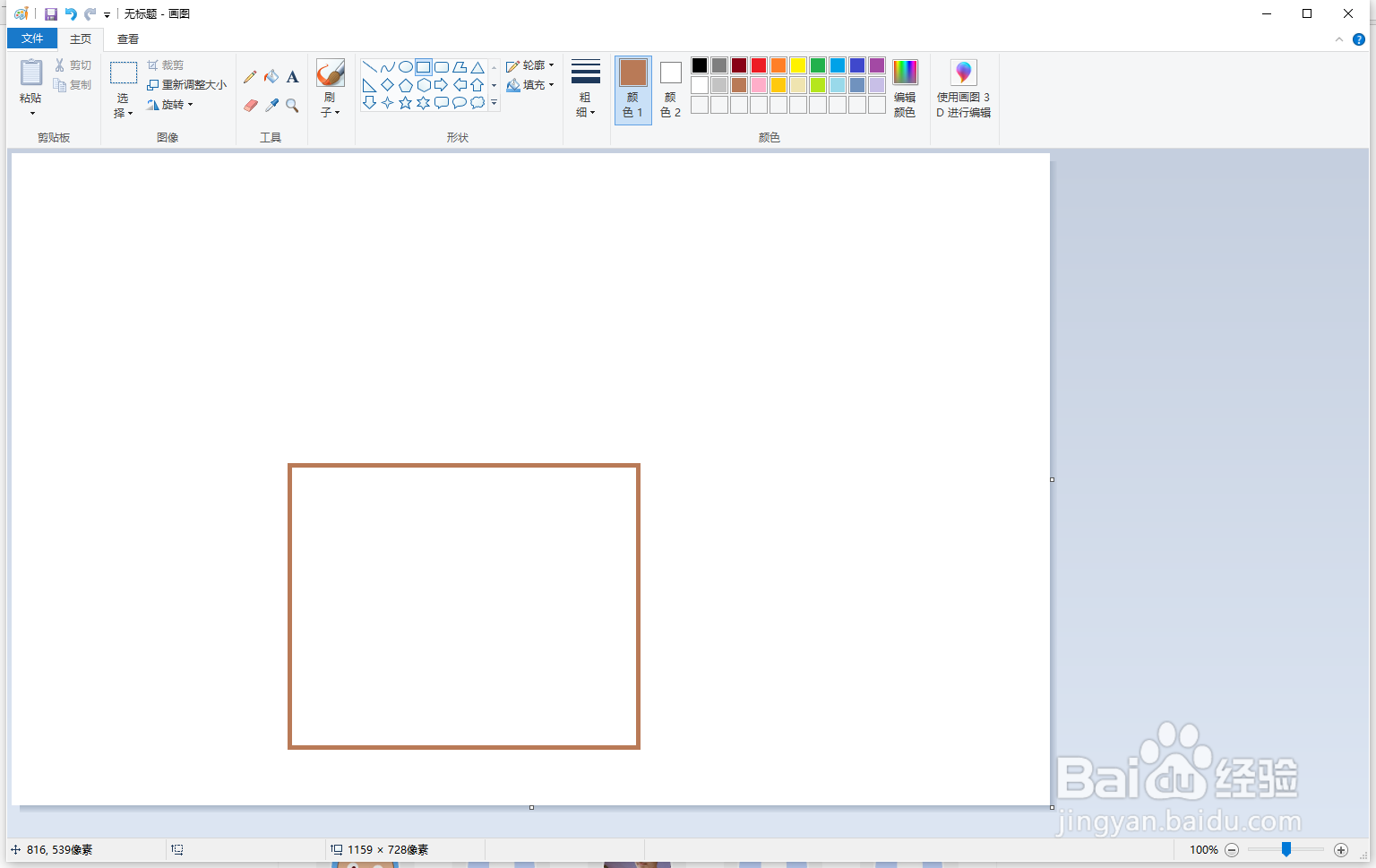Pick the green color swatch
The height and width of the screenshot is (868, 1376).
pyautogui.click(x=818, y=65)
